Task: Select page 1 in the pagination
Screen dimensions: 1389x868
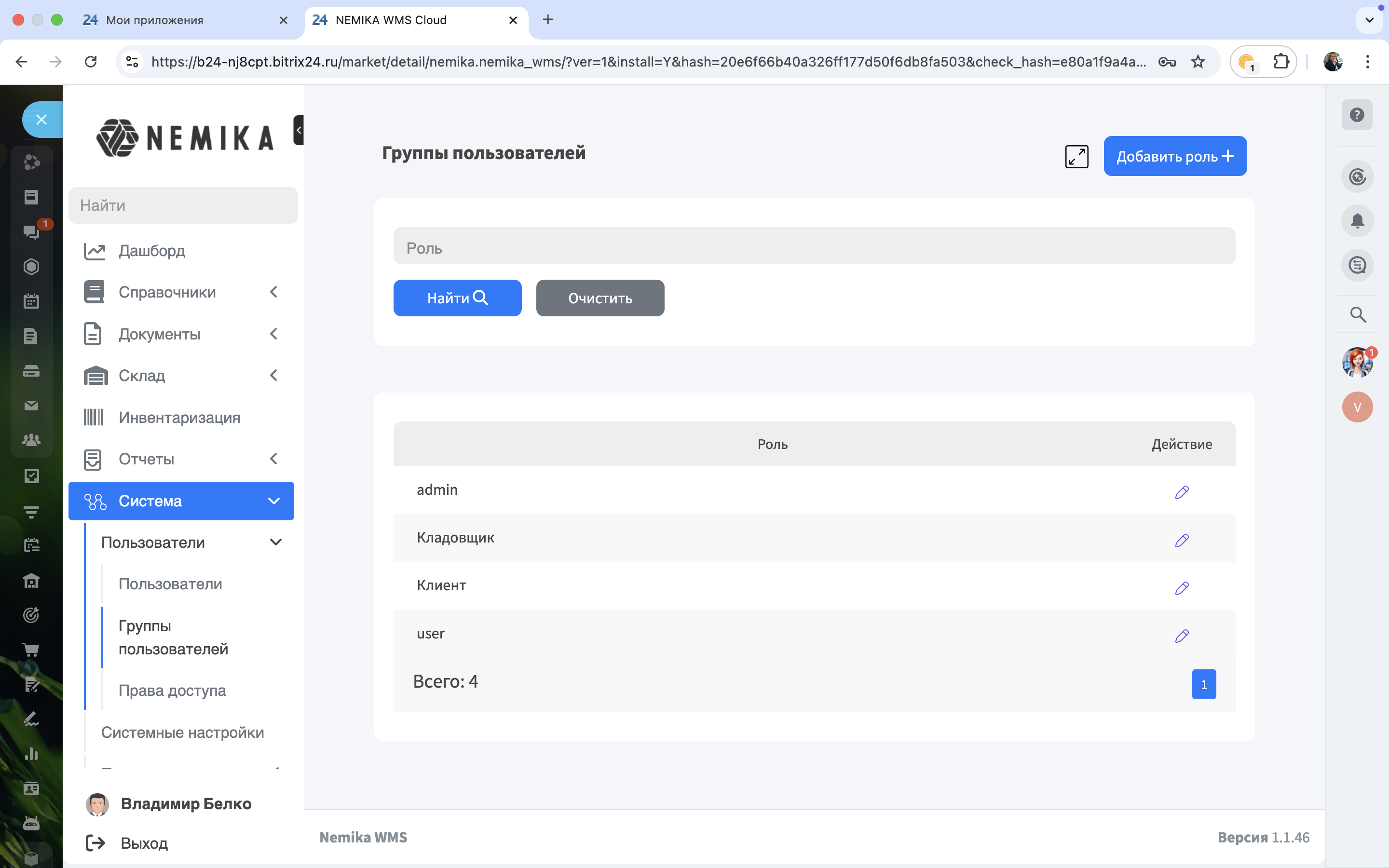Action: coord(1204,684)
